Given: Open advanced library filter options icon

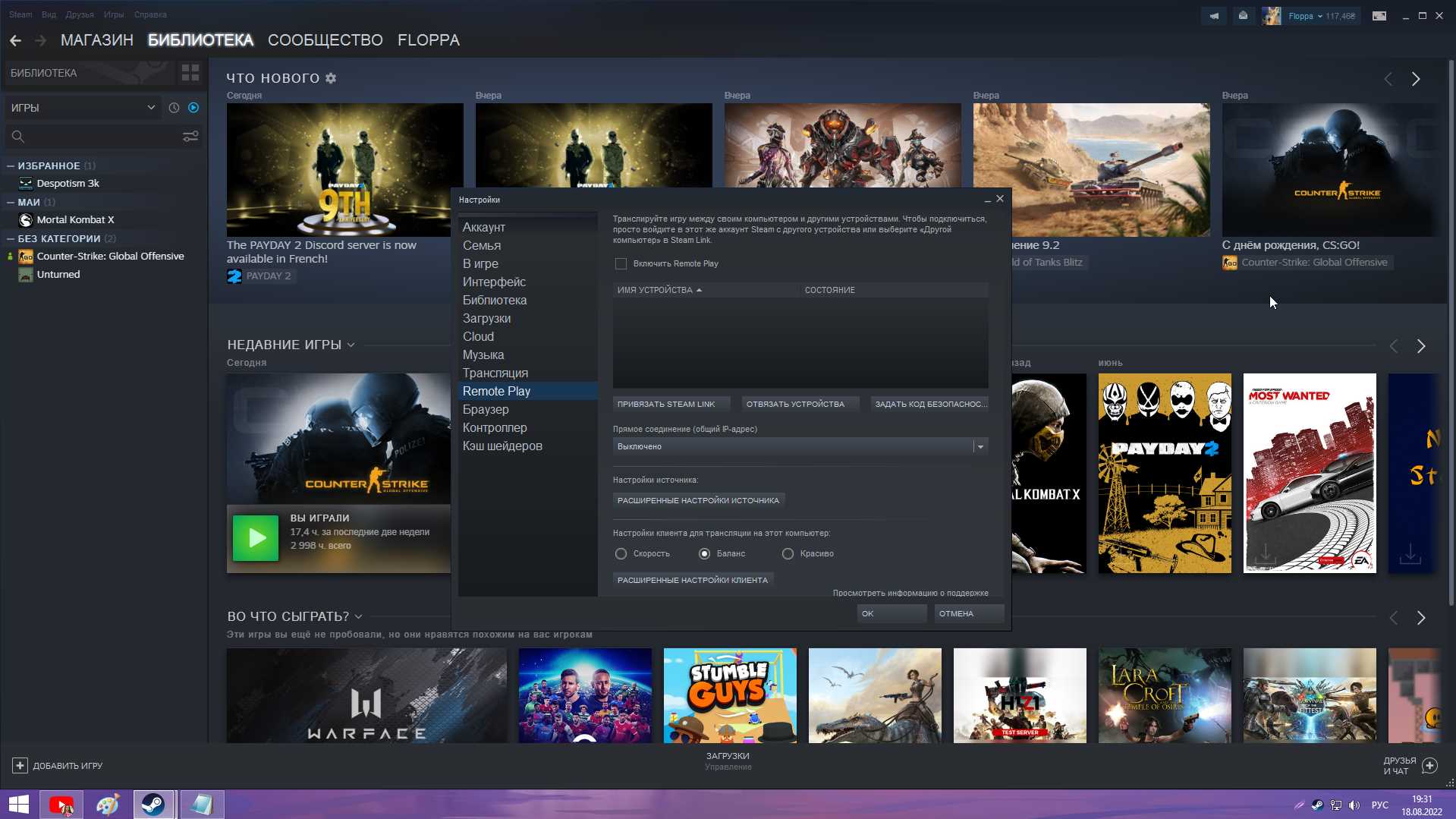Looking at the screenshot, I should point(190,137).
